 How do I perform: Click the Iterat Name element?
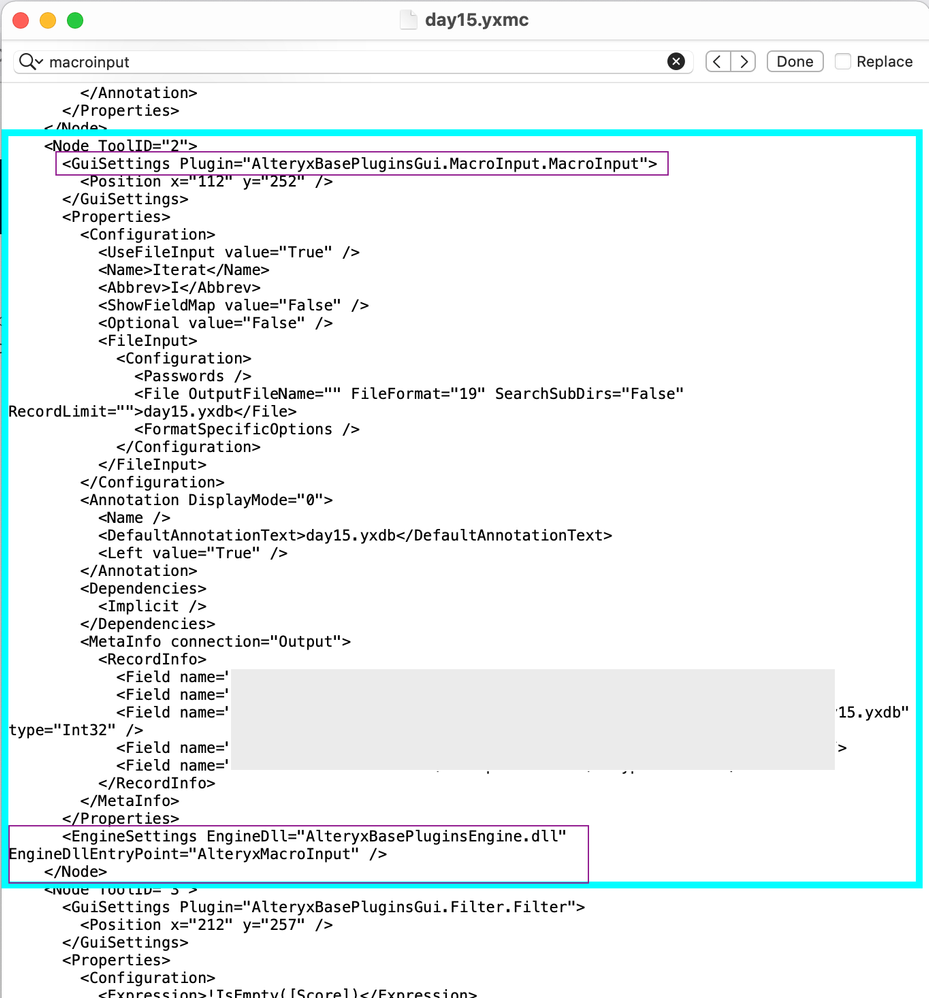click(183, 270)
